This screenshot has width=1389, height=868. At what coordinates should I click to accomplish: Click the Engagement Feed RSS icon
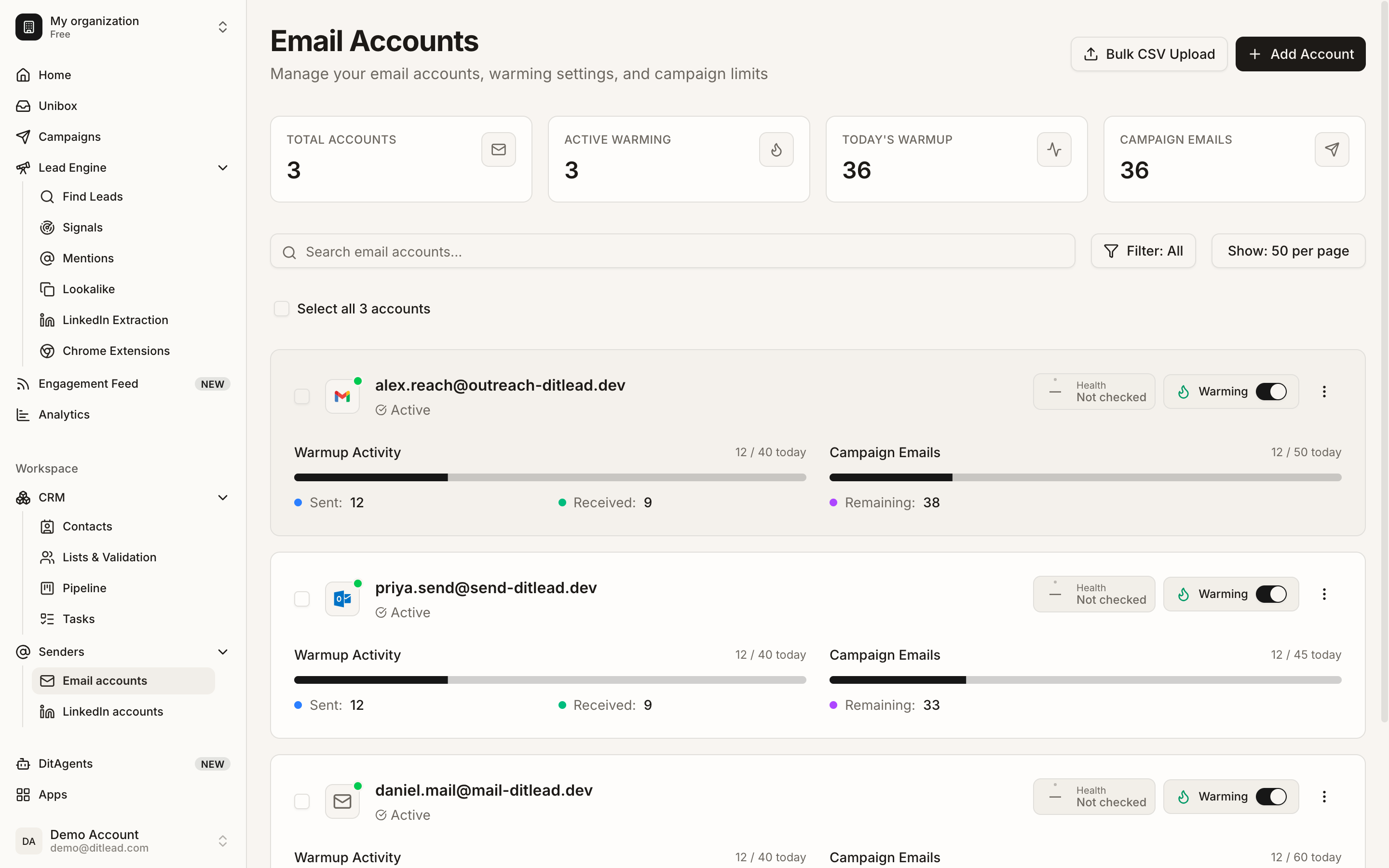tap(23, 384)
